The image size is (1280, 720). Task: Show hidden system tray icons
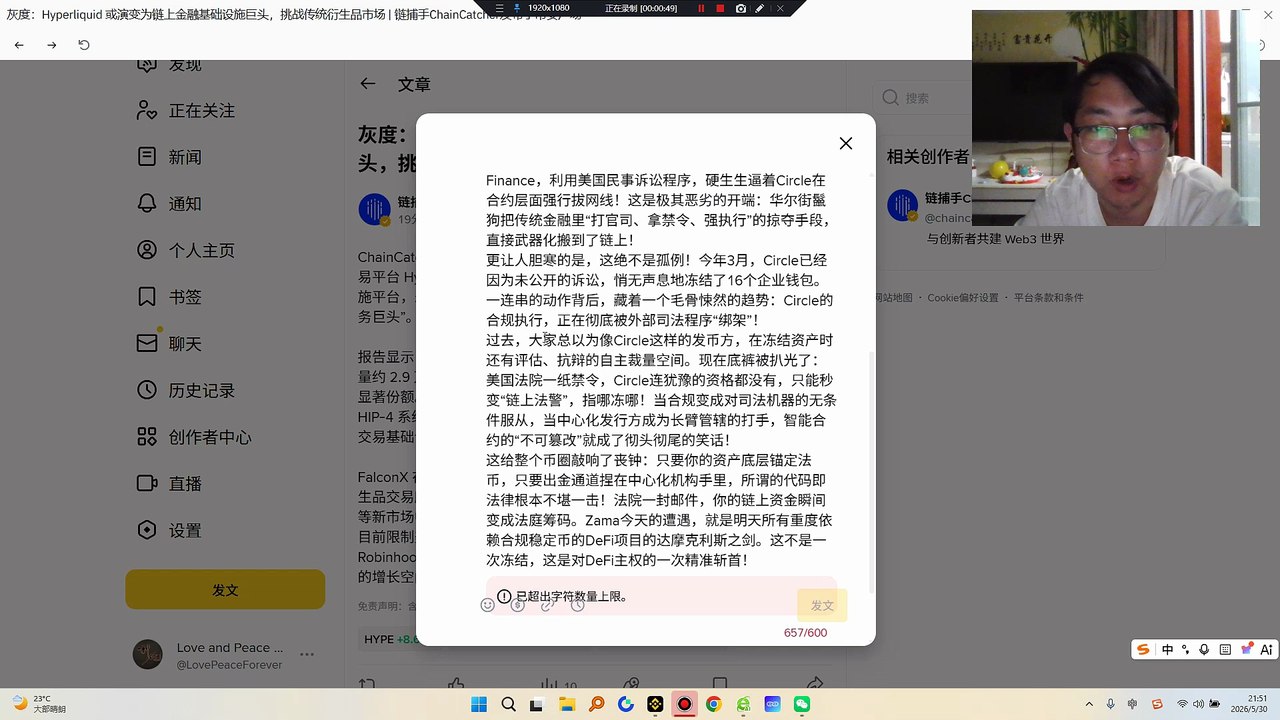1089,704
